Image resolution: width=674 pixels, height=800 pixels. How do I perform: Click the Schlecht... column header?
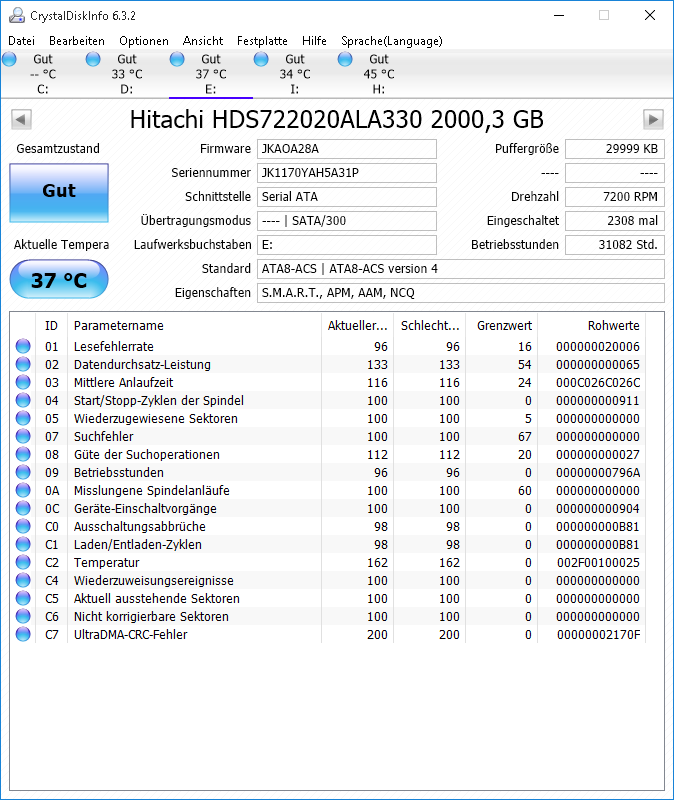[x=430, y=326]
